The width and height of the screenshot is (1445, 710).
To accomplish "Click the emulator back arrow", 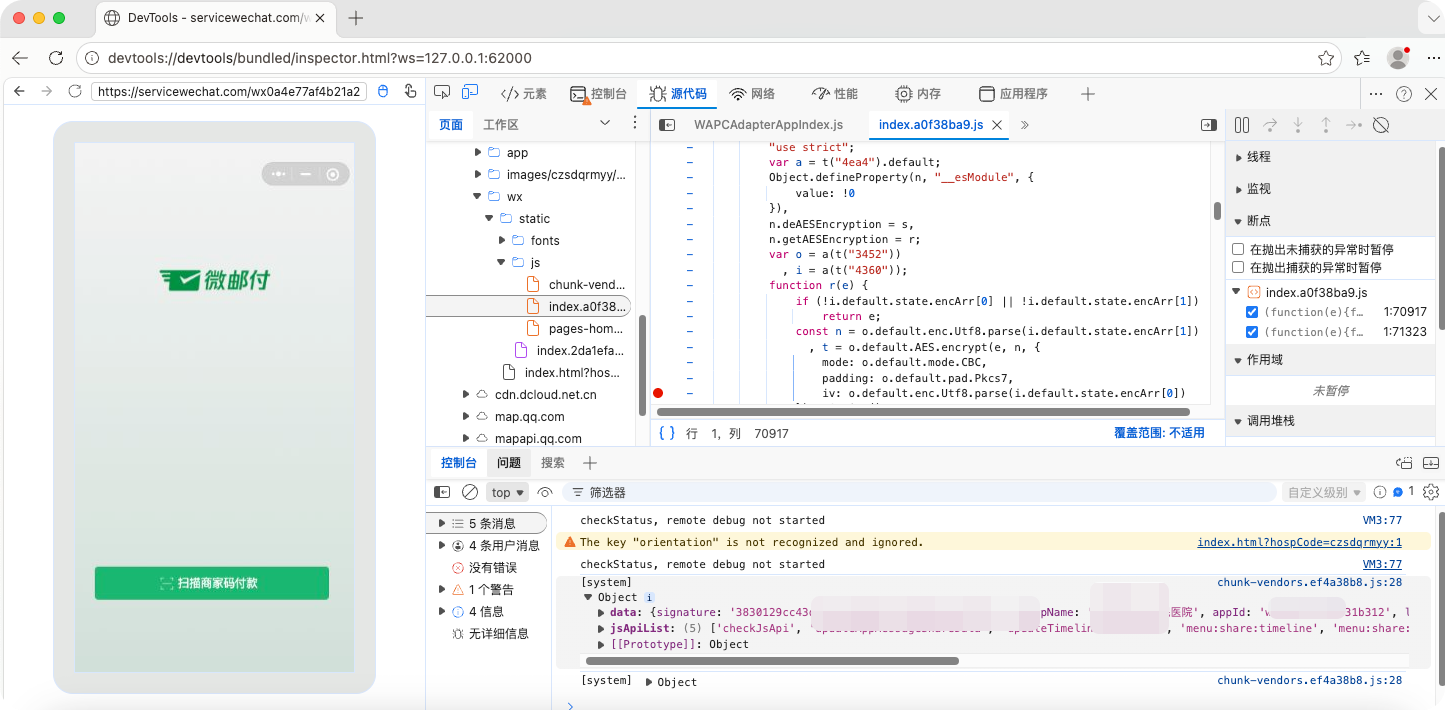I will tap(18, 91).
